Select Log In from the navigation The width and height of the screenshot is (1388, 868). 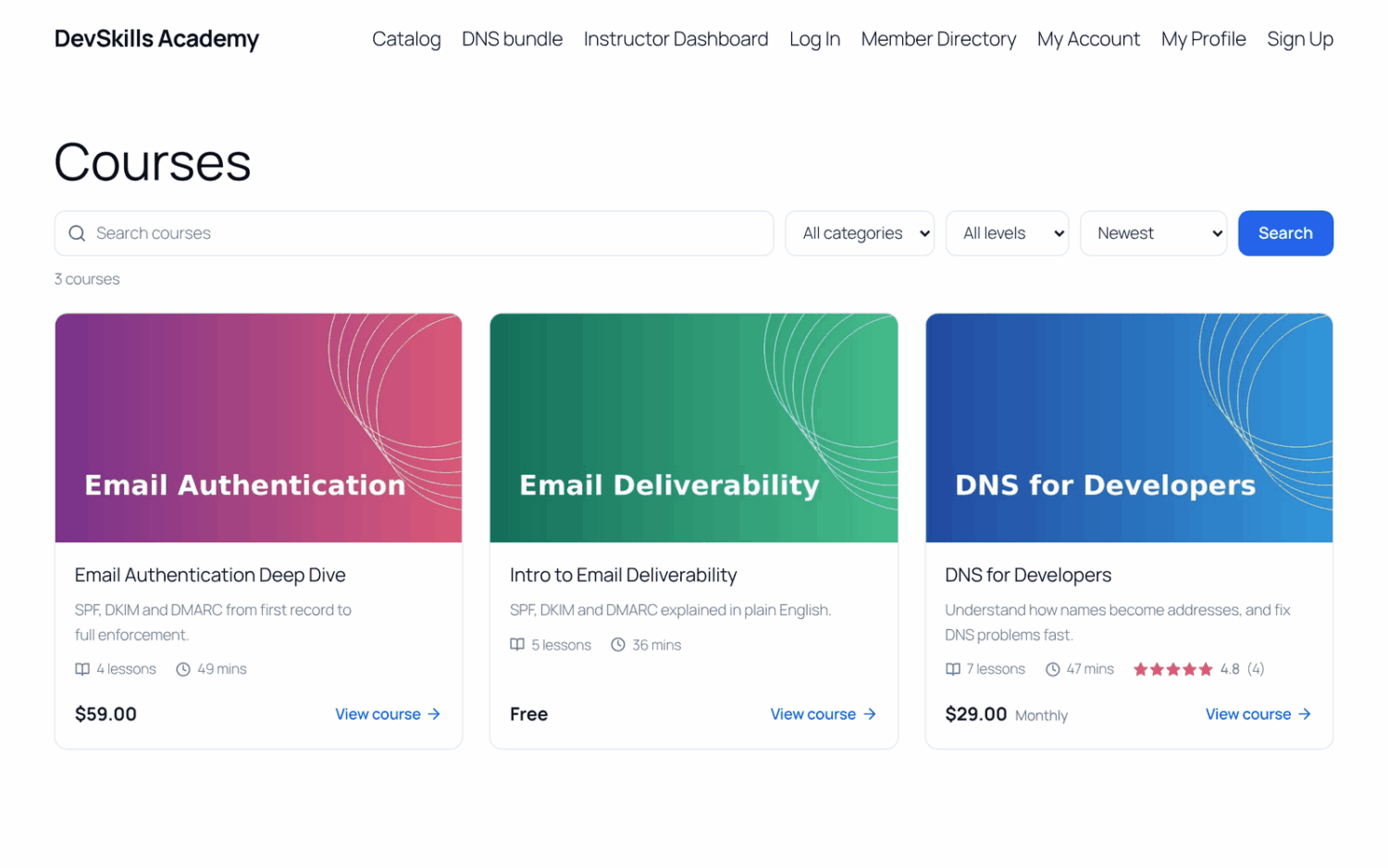(815, 39)
